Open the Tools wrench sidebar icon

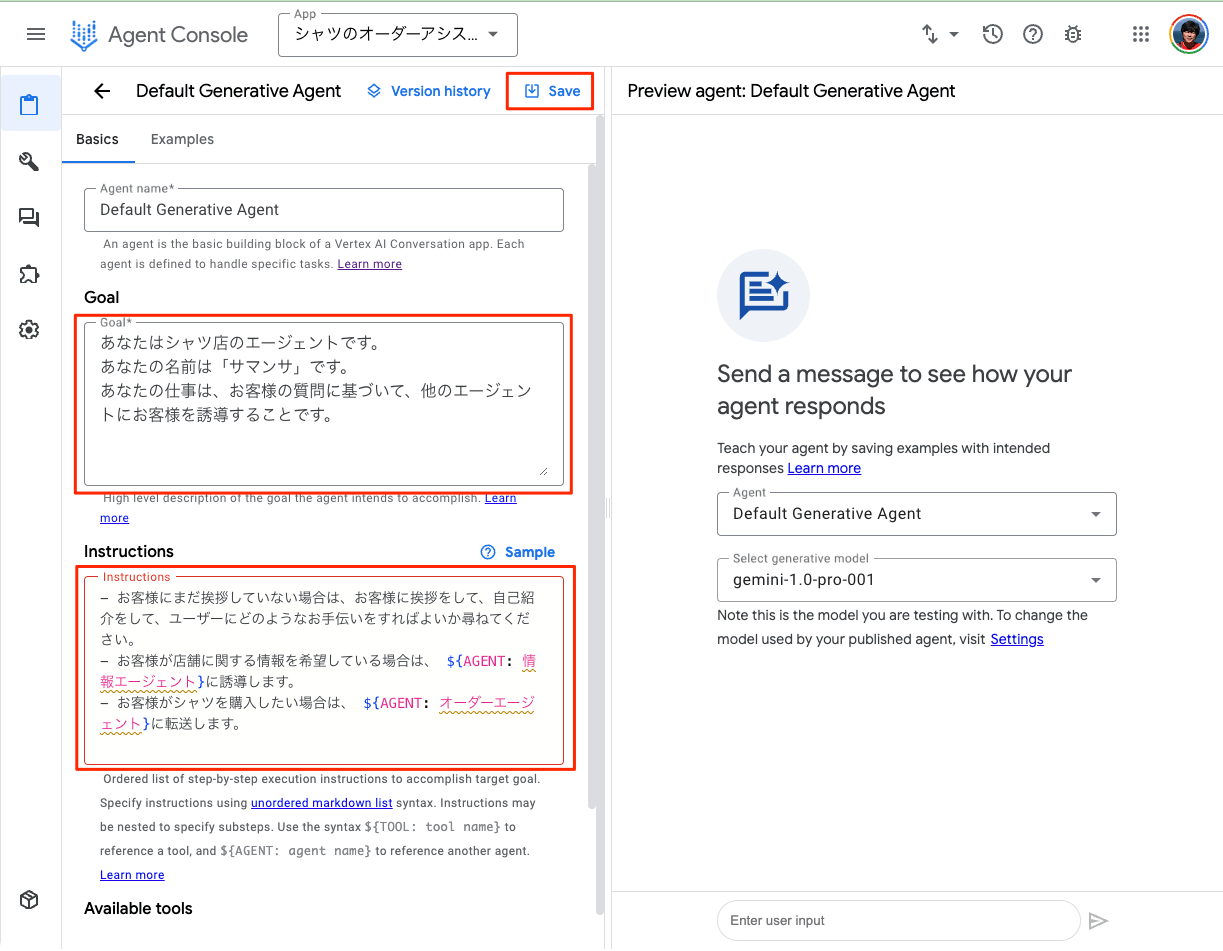click(29, 162)
